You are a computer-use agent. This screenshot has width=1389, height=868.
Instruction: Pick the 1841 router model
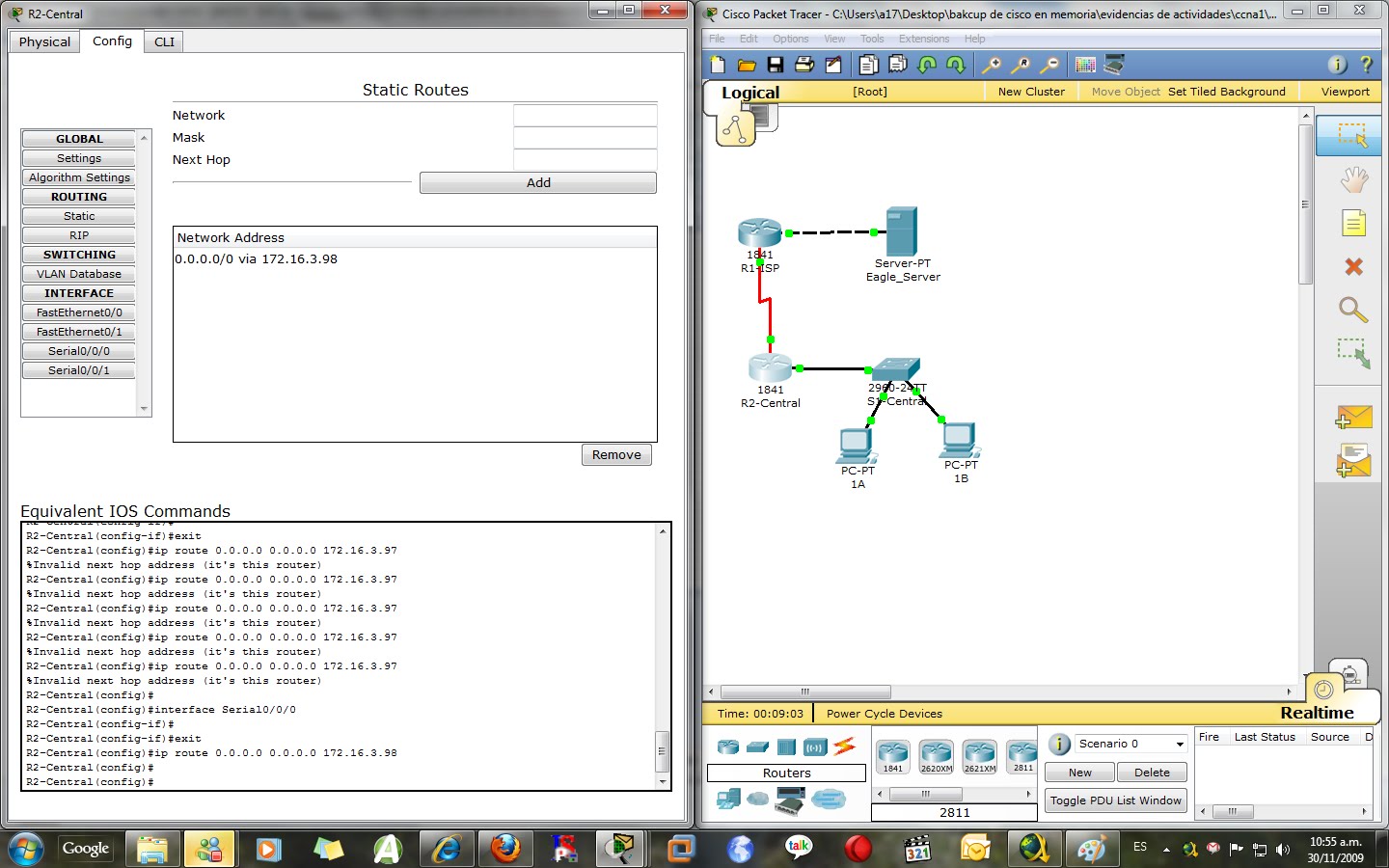[x=893, y=756]
